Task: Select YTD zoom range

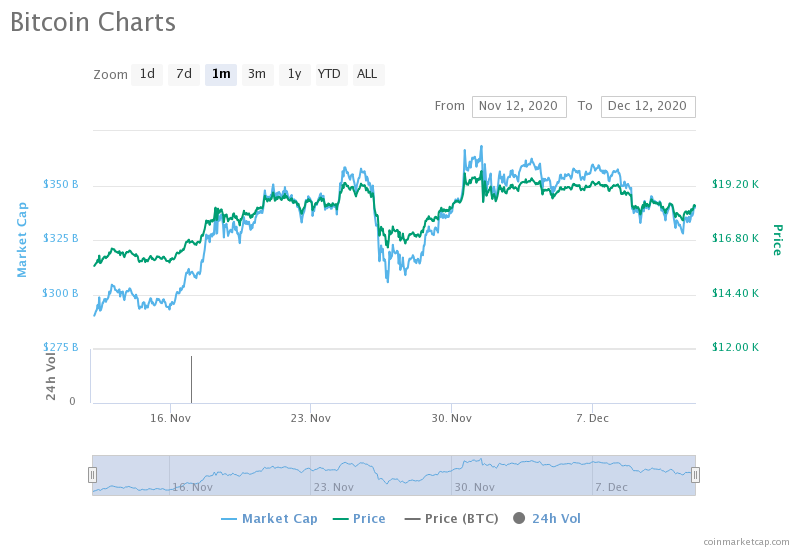Action: point(331,74)
